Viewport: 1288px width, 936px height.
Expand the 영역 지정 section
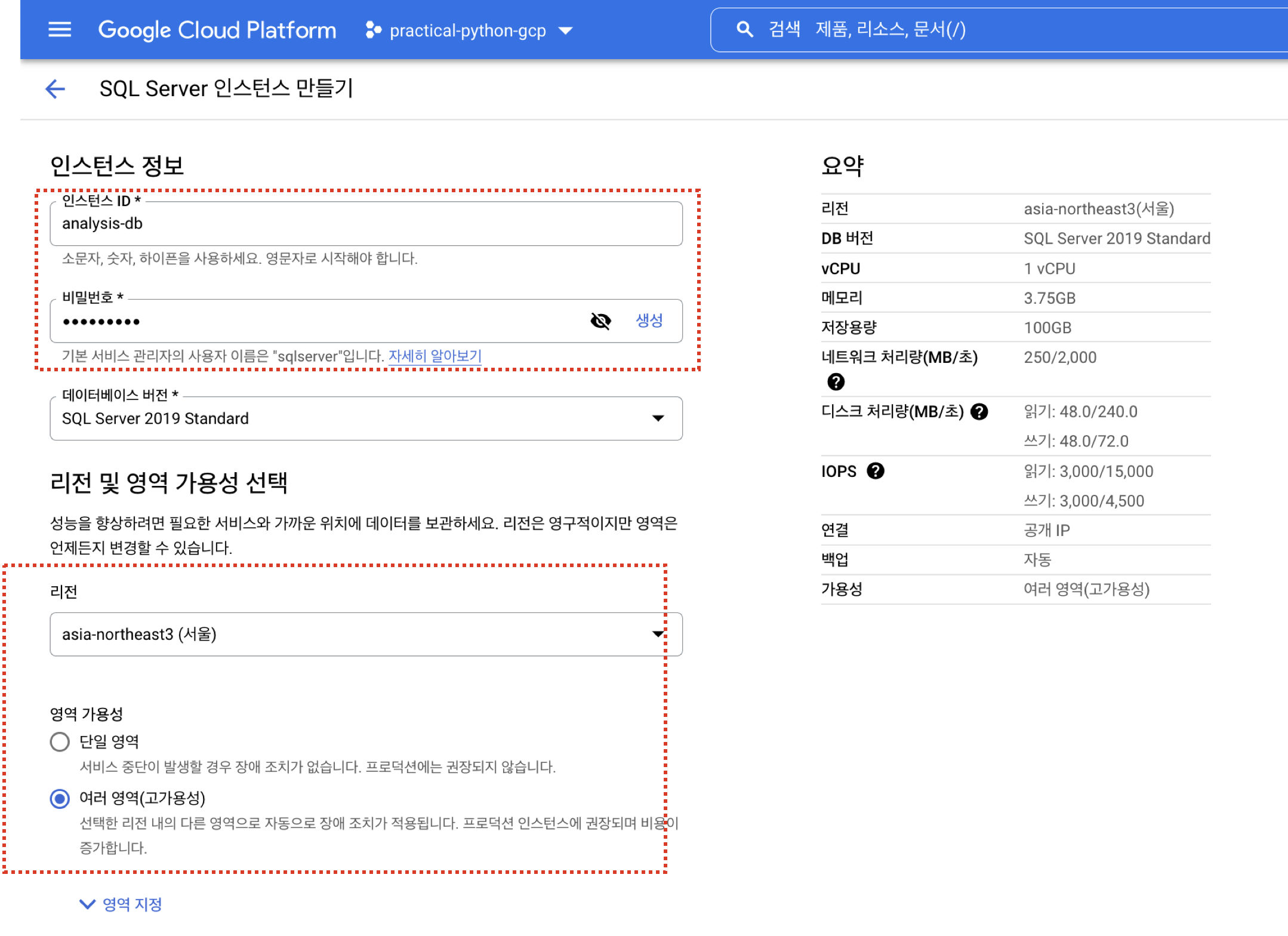tap(121, 904)
